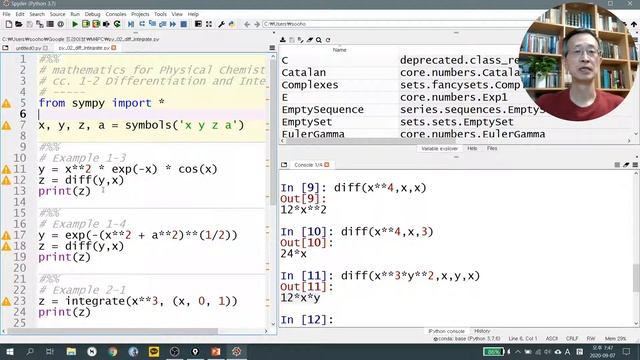
Task: Click the green Run file button
Action: click(75, 24)
